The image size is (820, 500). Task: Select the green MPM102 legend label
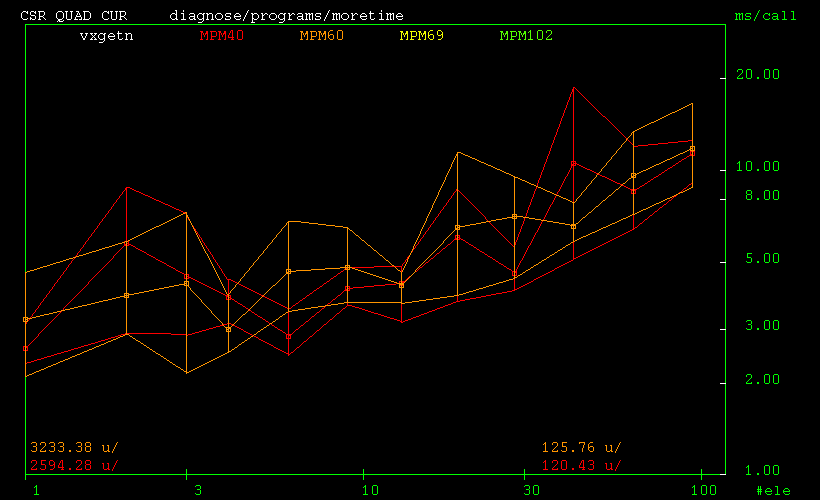tap(526, 36)
